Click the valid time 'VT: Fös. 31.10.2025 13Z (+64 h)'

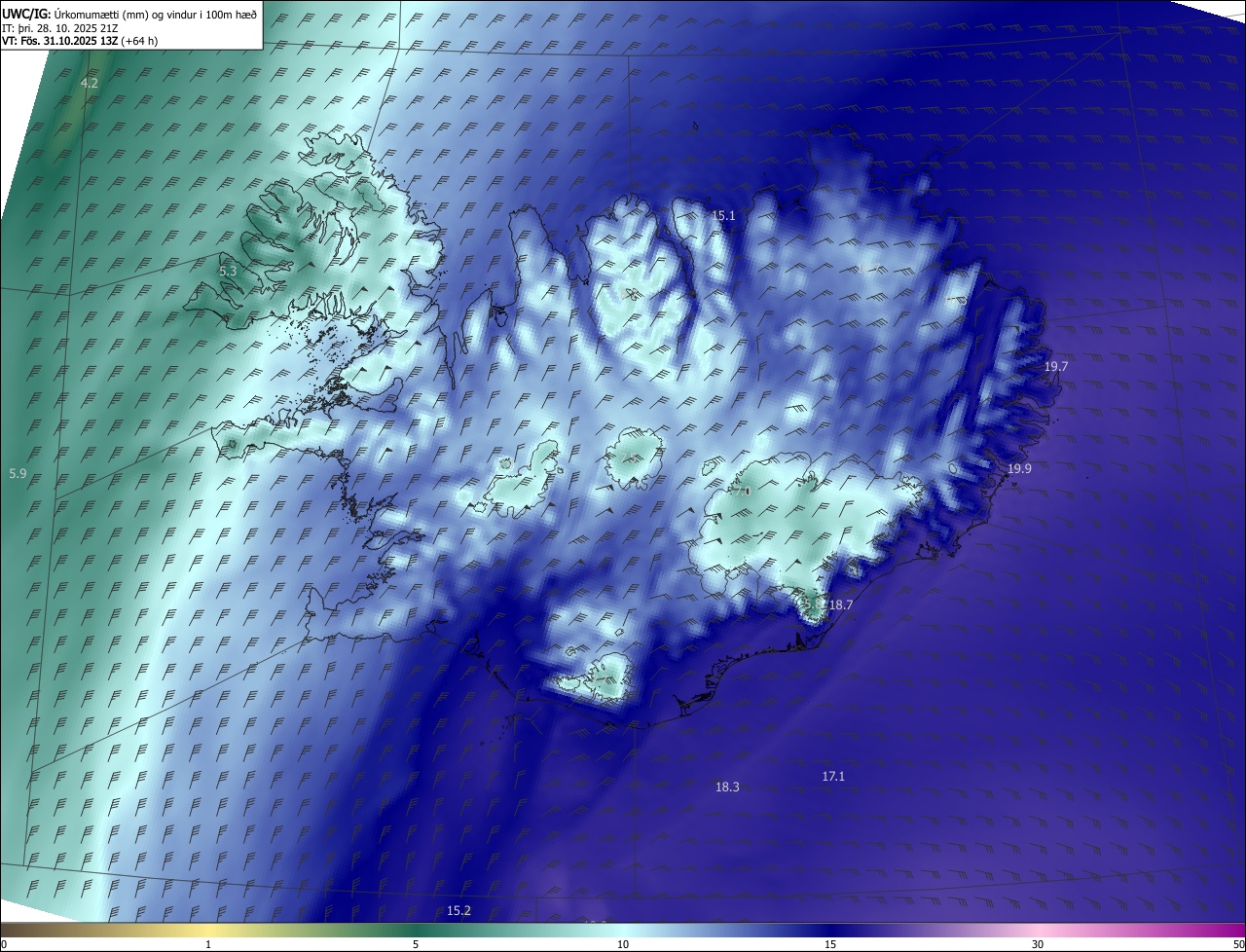point(80,41)
